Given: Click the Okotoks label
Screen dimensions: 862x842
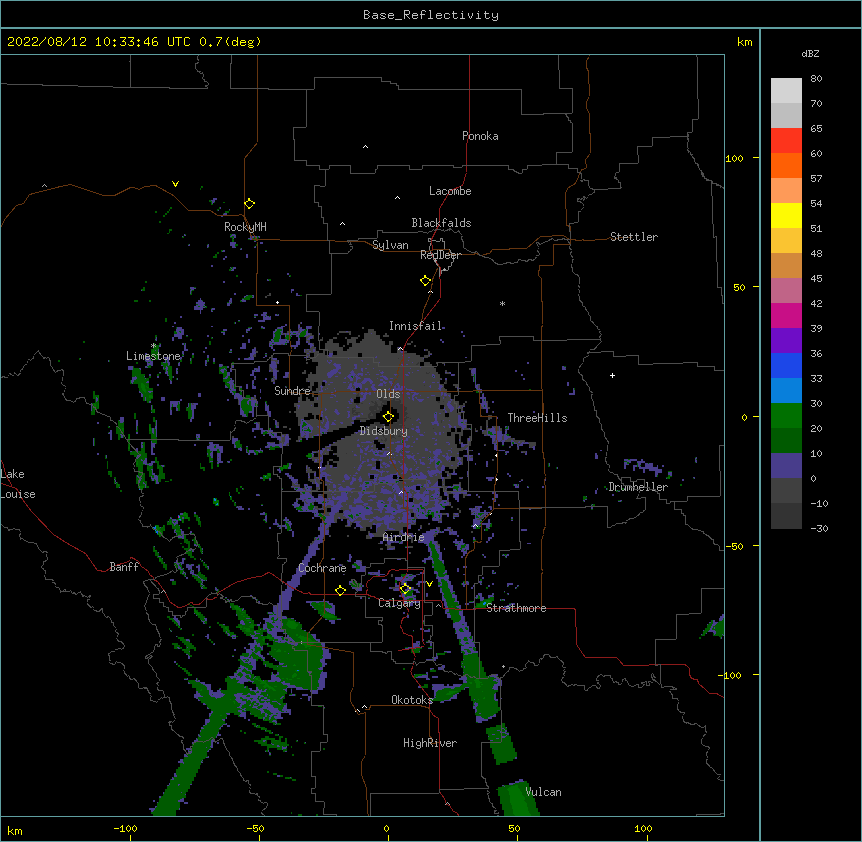Looking at the screenshot, I should tap(412, 700).
